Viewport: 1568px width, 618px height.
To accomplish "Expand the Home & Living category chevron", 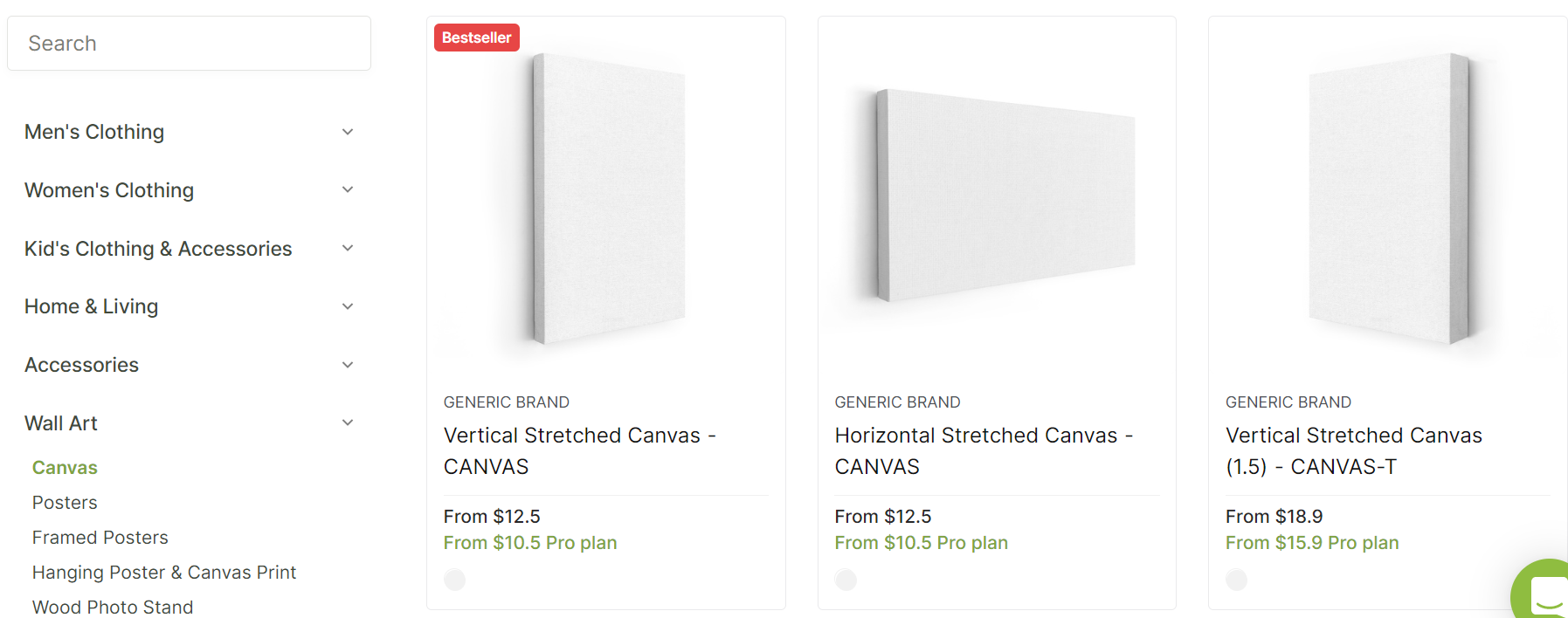I will 348,306.
